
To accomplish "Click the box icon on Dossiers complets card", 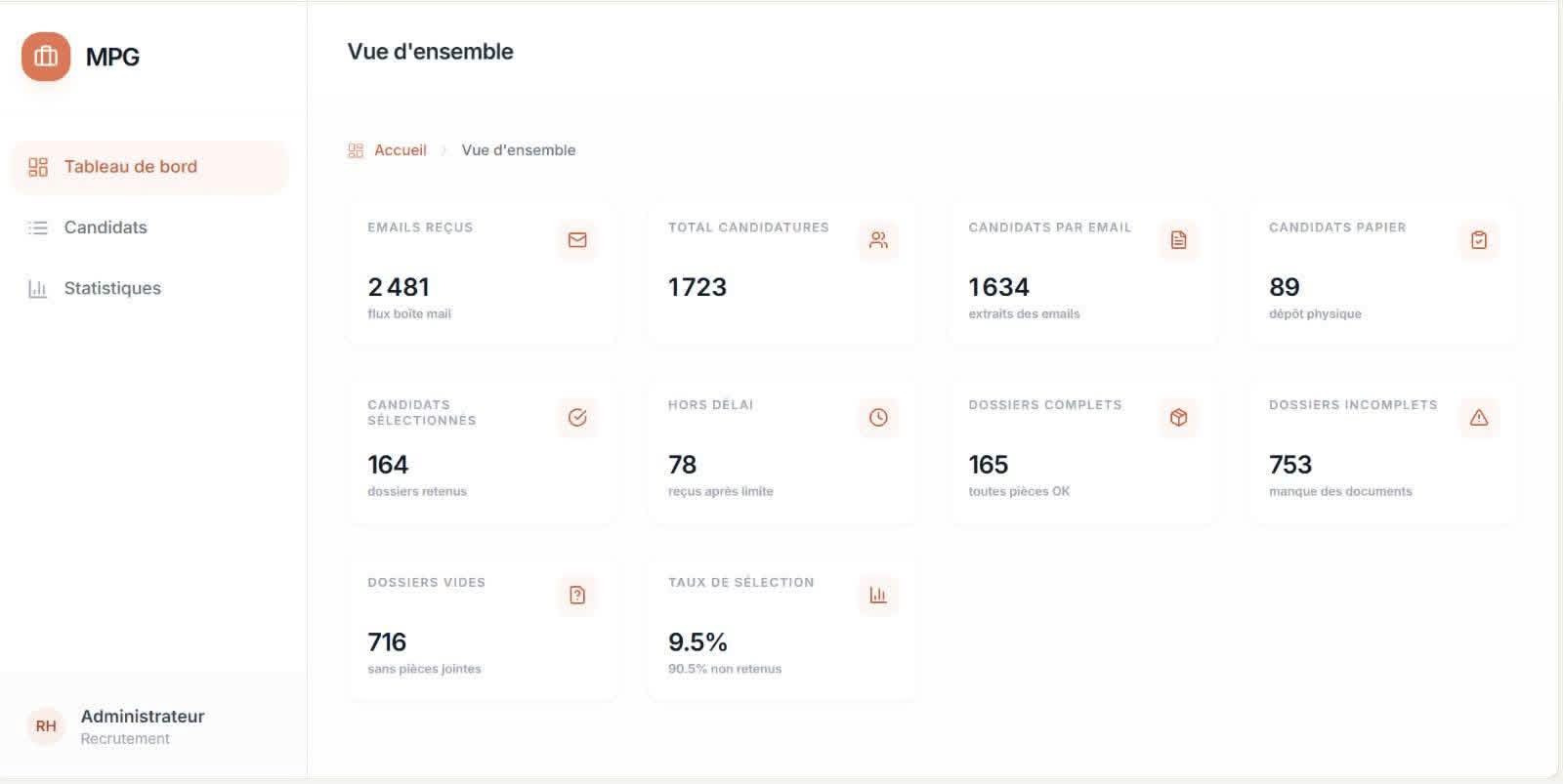I will pyautogui.click(x=1179, y=418).
